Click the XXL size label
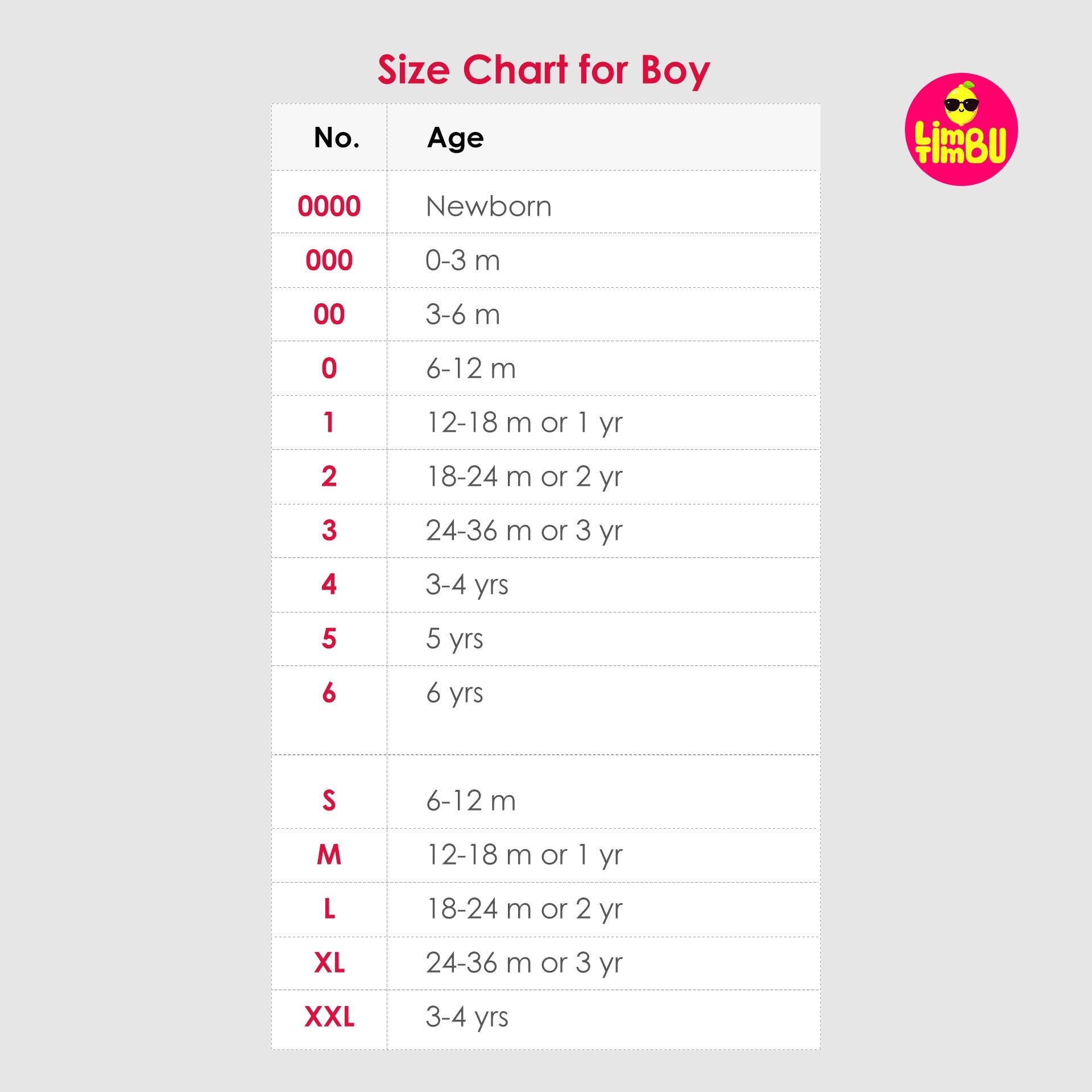The width and height of the screenshot is (1092, 1092). click(x=329, y=1017)
